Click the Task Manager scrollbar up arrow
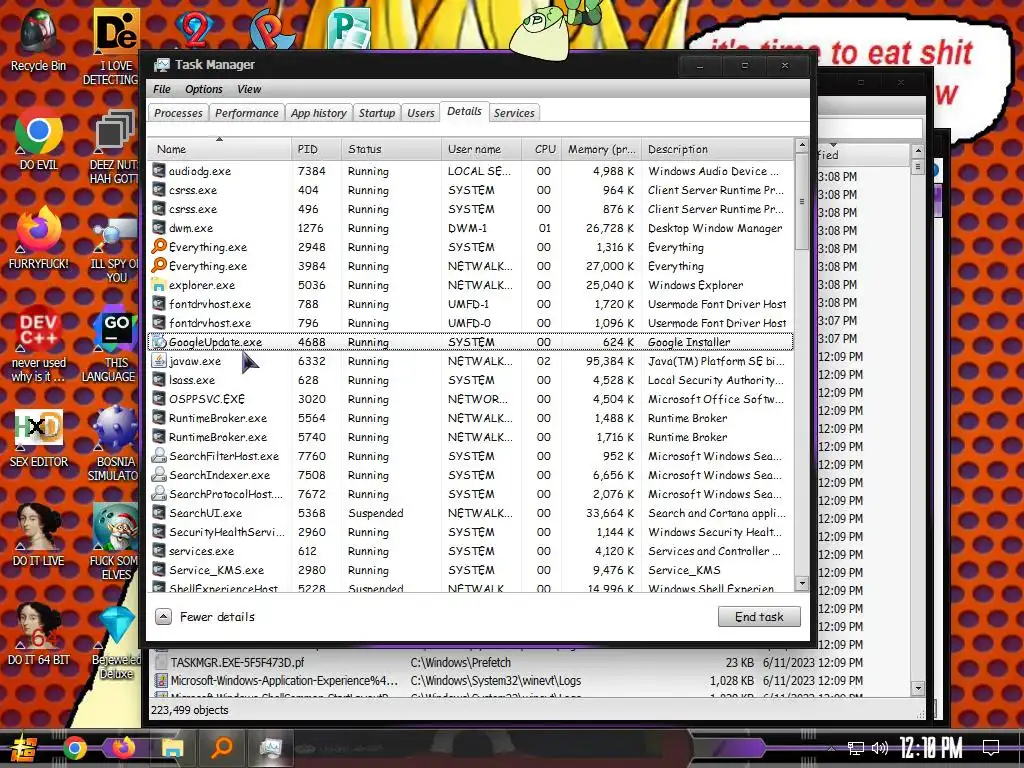Screen dimensions: 1024x768 tap(802, 145)
